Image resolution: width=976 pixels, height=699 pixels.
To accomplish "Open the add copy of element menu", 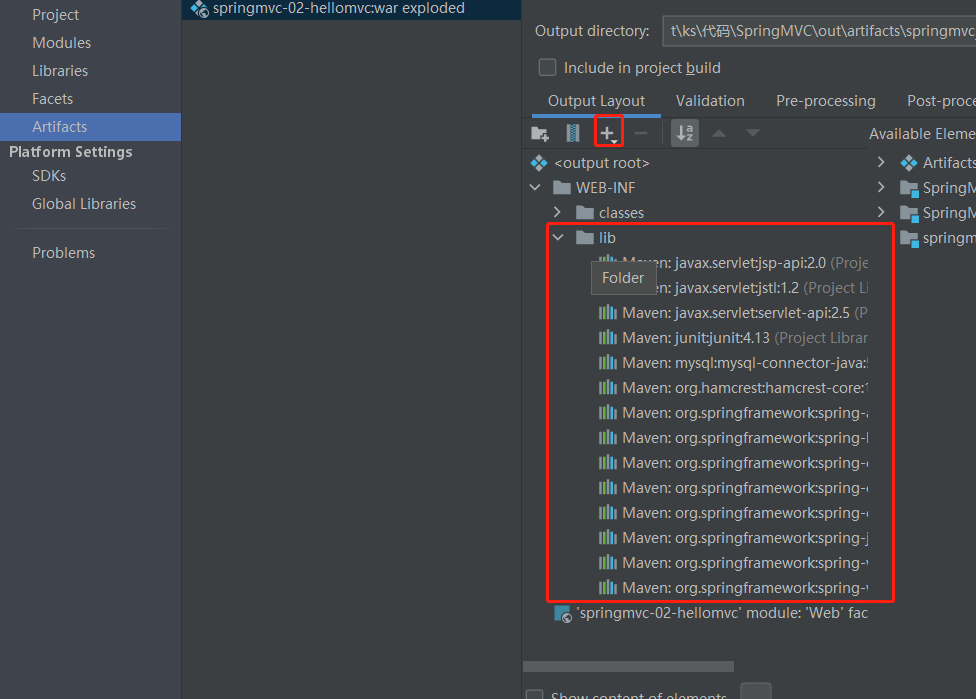I will [x=608, y=132].
